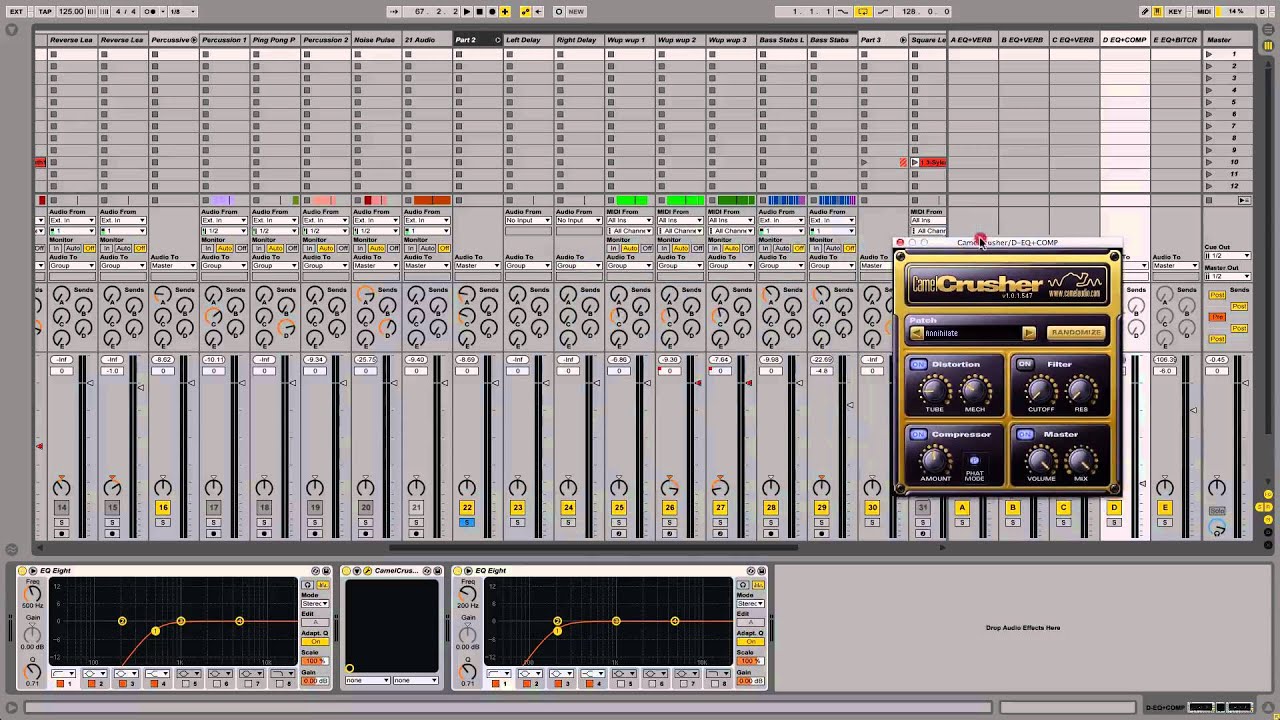
Task: Toggle the KEY map mode switch
Action: click(x=1175, y=11)
